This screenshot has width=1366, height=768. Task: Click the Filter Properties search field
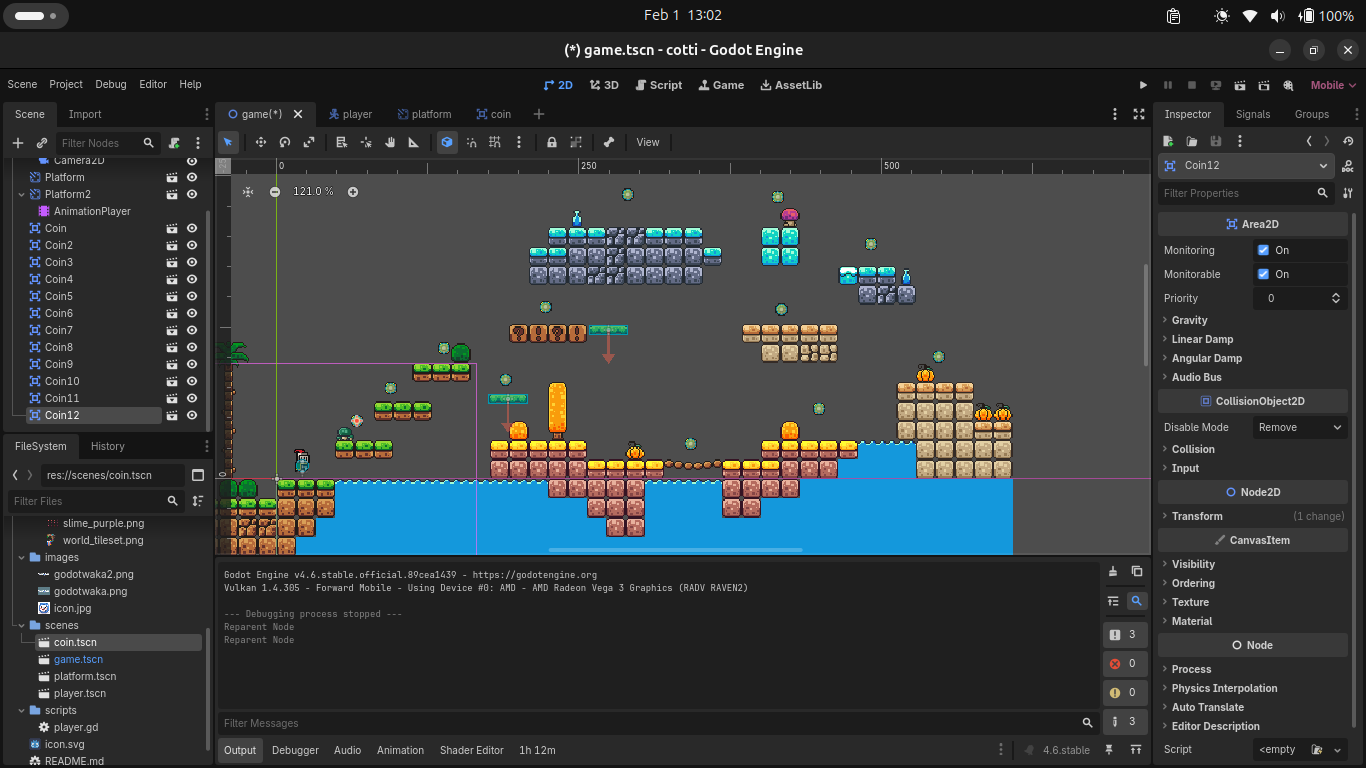click(x=1237, y=193)
